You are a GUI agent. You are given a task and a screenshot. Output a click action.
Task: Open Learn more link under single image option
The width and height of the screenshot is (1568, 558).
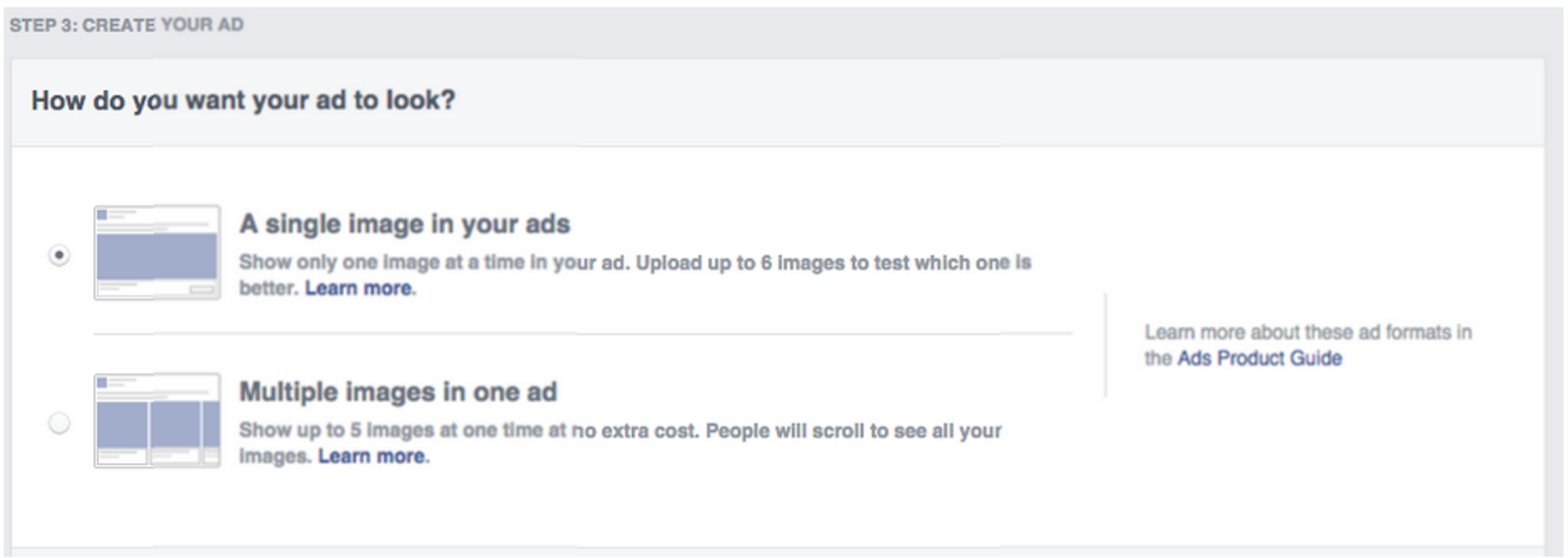[358, 288]
